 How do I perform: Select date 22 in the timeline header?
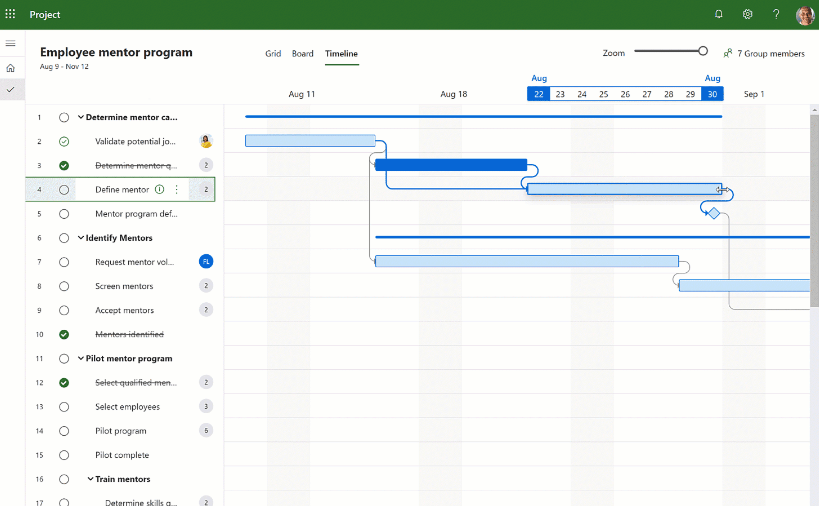539,94
